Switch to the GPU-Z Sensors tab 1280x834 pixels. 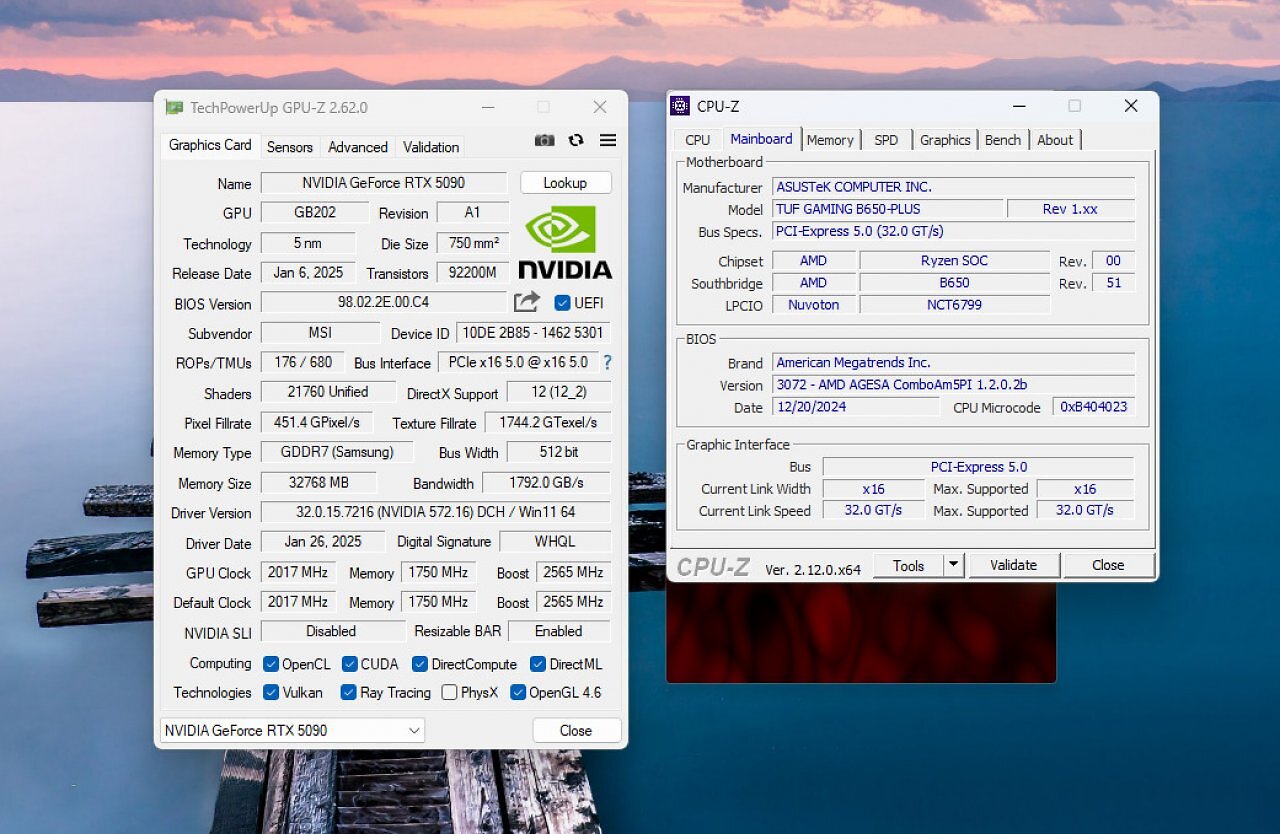coord(290,147)
